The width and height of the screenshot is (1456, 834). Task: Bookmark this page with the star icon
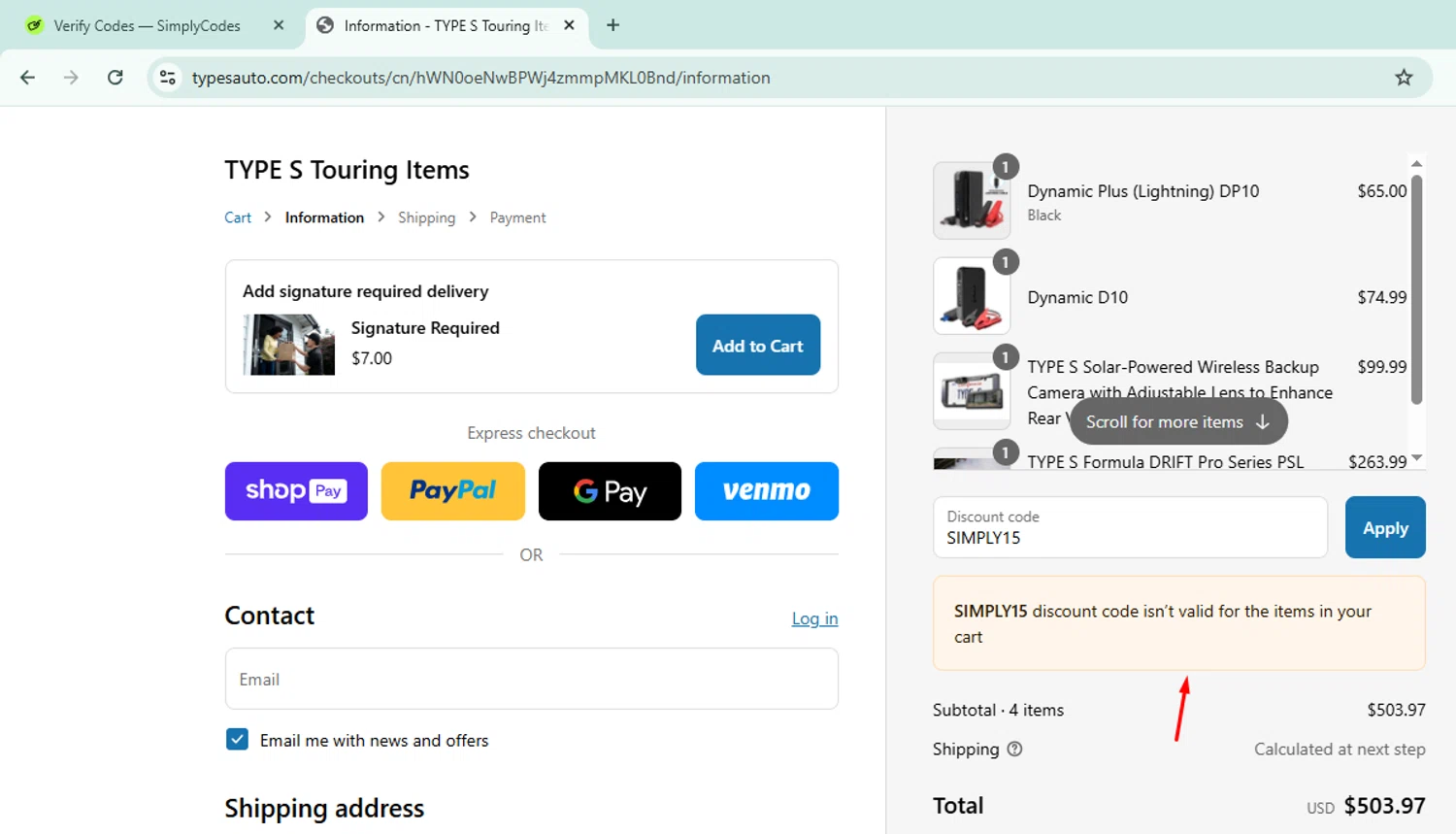(x=1404, y=78)
